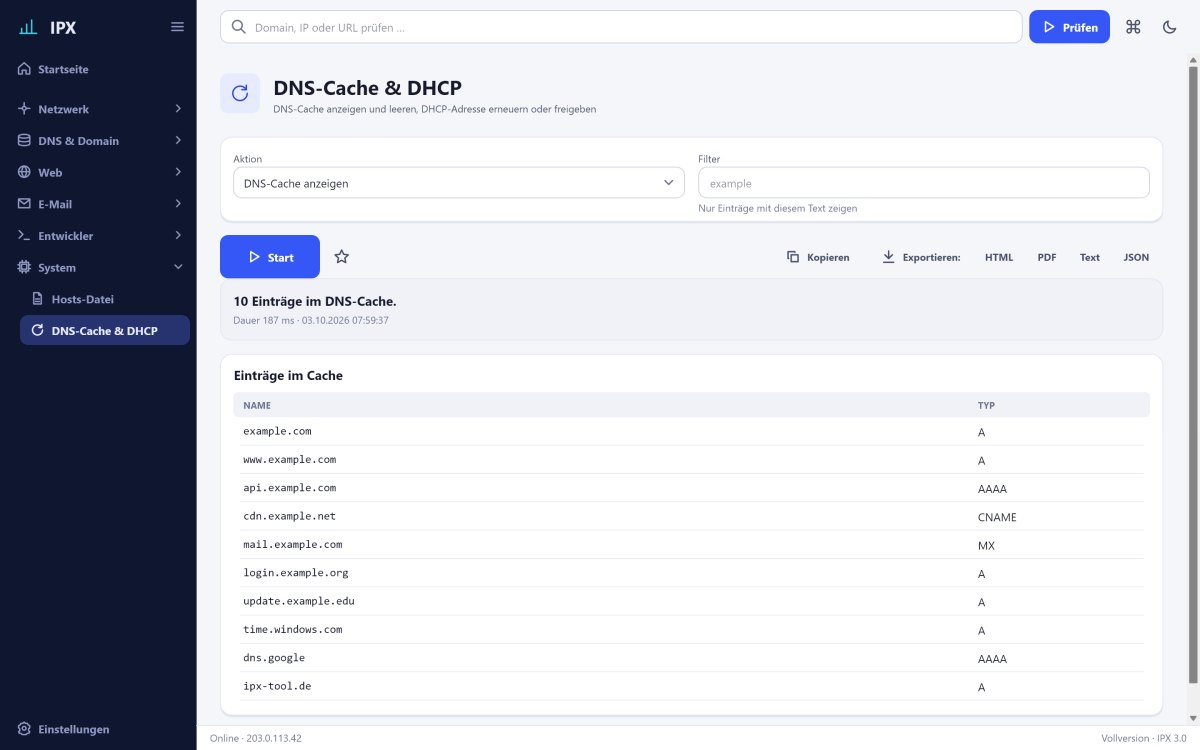Collapse sidebar with hamburger menu icon
1200x750 pixels.
(x=177, y=27)
